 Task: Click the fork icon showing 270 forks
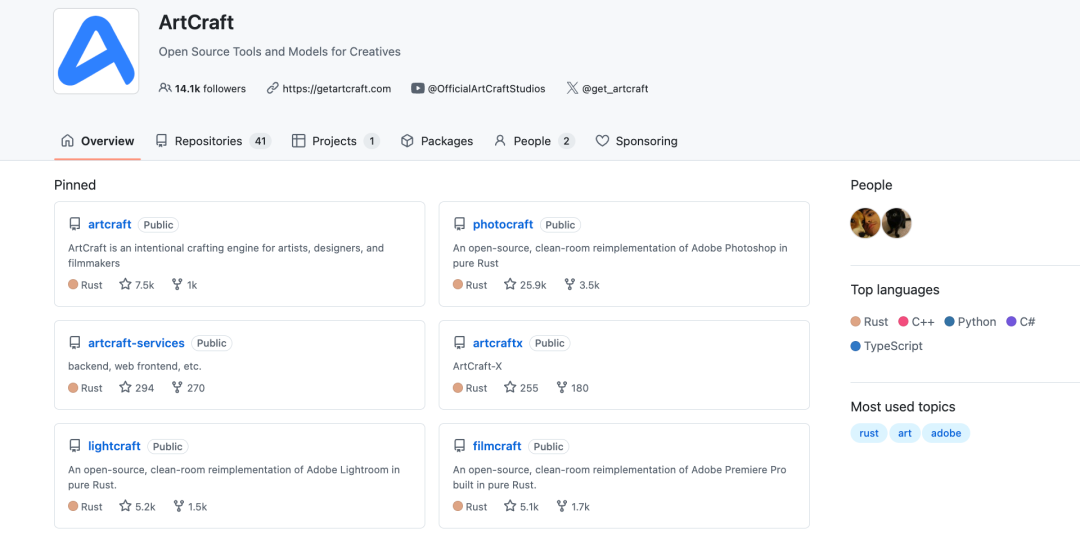(x=177, y=388)
